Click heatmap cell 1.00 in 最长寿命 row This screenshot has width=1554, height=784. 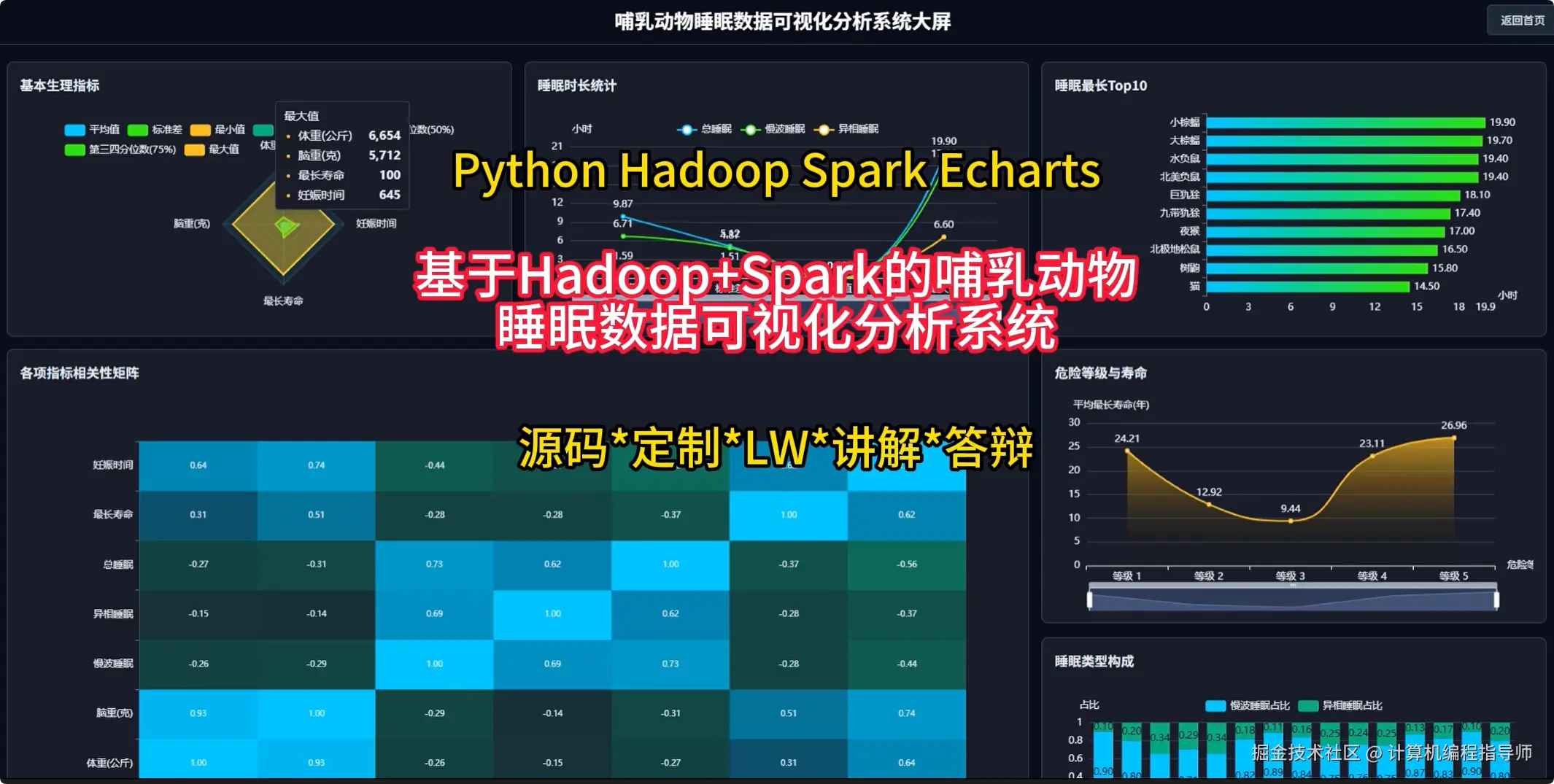pos(789,515)
